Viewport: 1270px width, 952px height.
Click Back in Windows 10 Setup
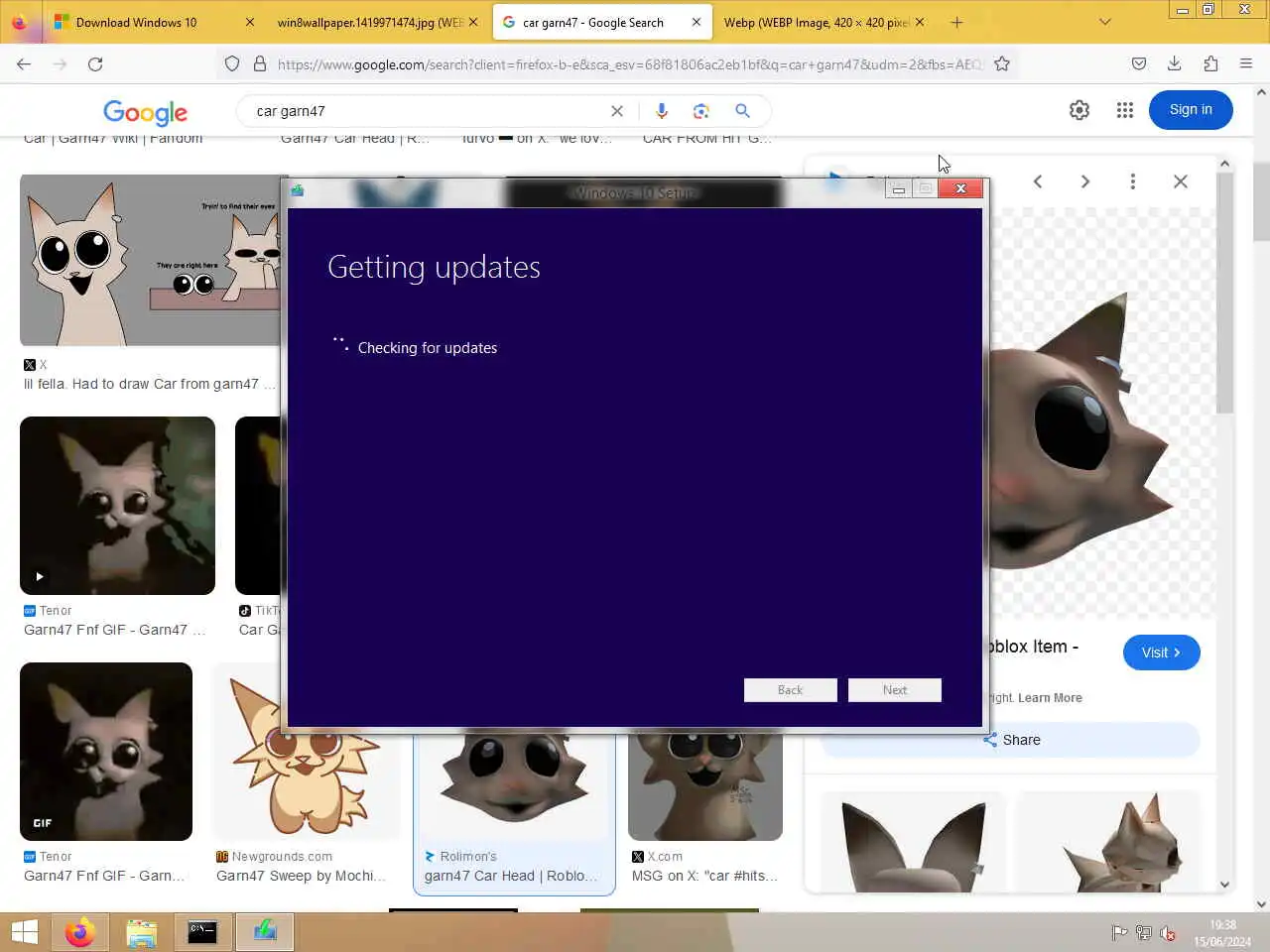(x=791, y=690)
